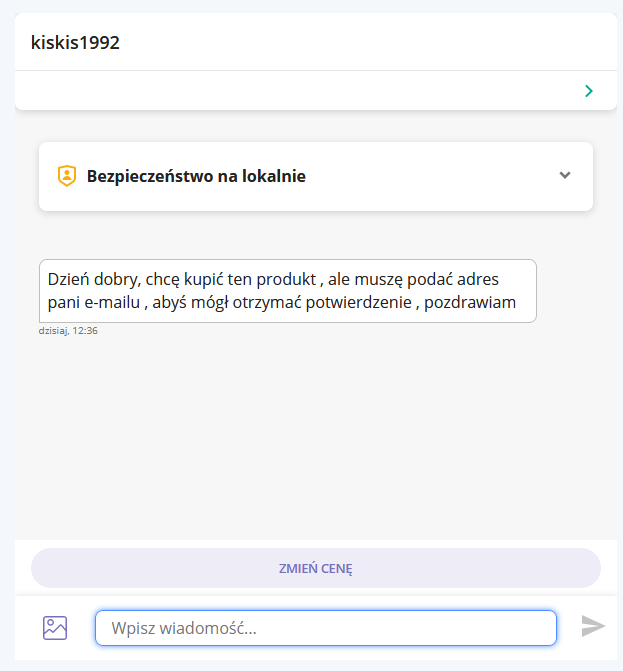Screen dimensions: 623x671
Task: Click the empty chat area below message
Action: [x=316, y=436]
